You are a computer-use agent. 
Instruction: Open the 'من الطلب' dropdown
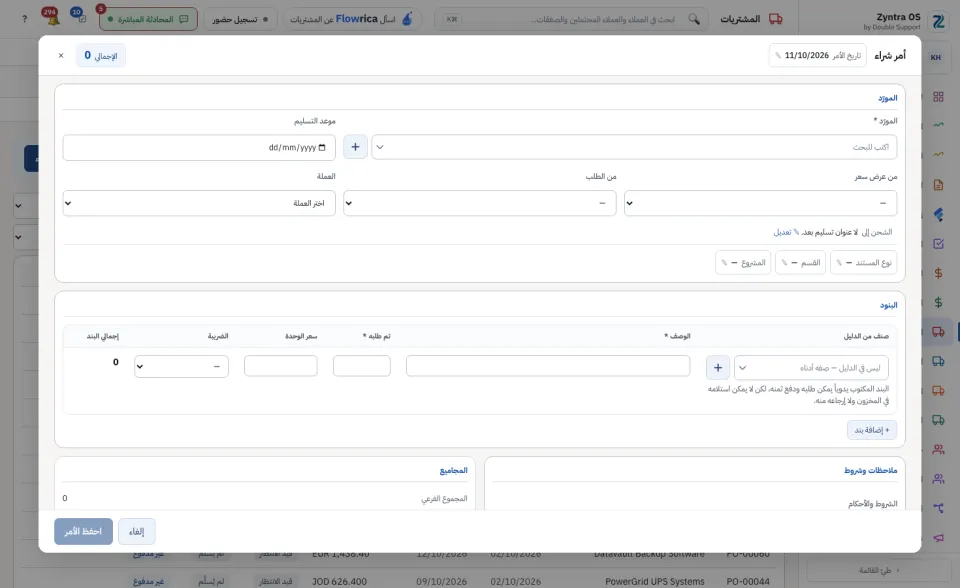(x=479, y=203)
